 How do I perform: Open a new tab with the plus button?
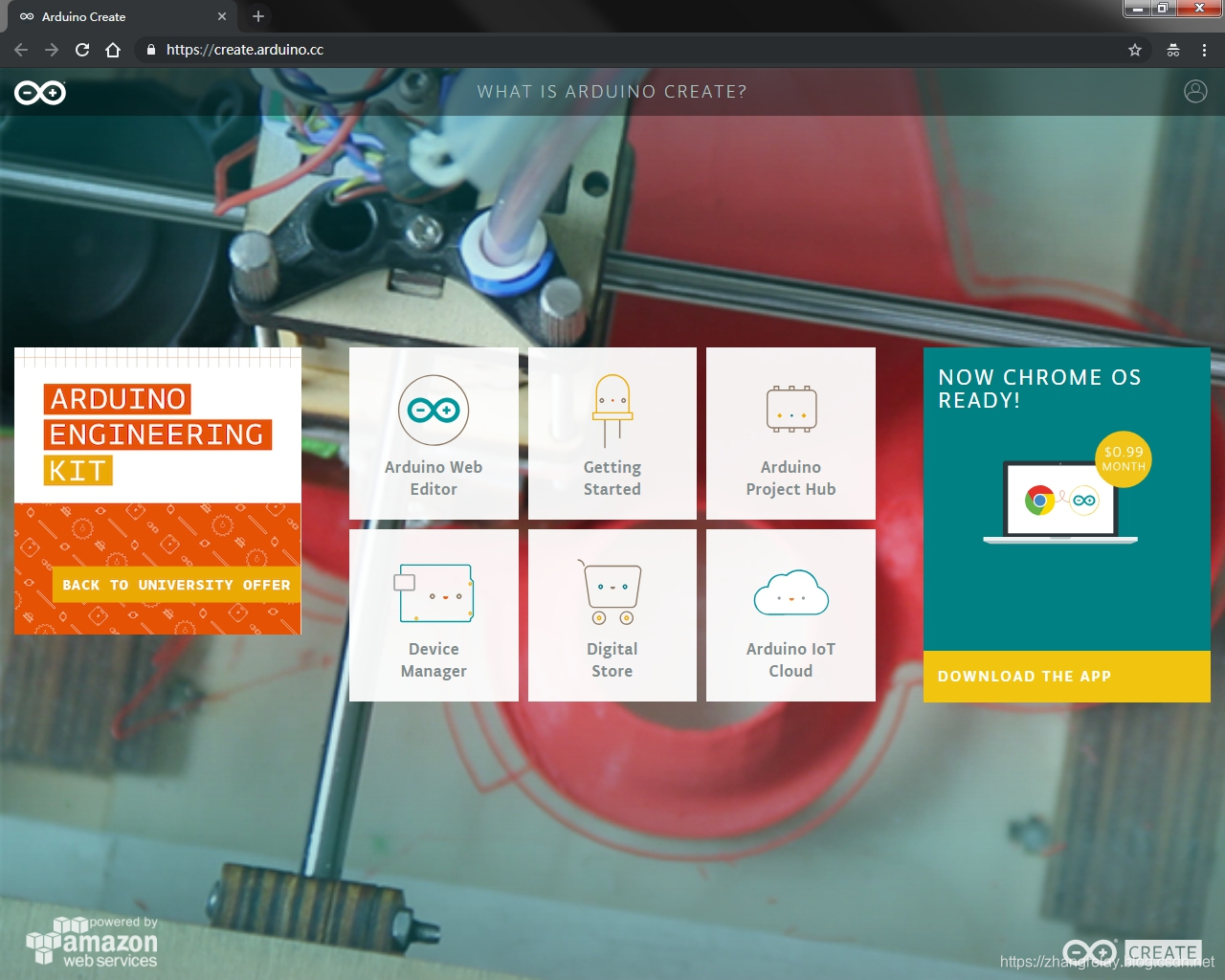(258, 16)
